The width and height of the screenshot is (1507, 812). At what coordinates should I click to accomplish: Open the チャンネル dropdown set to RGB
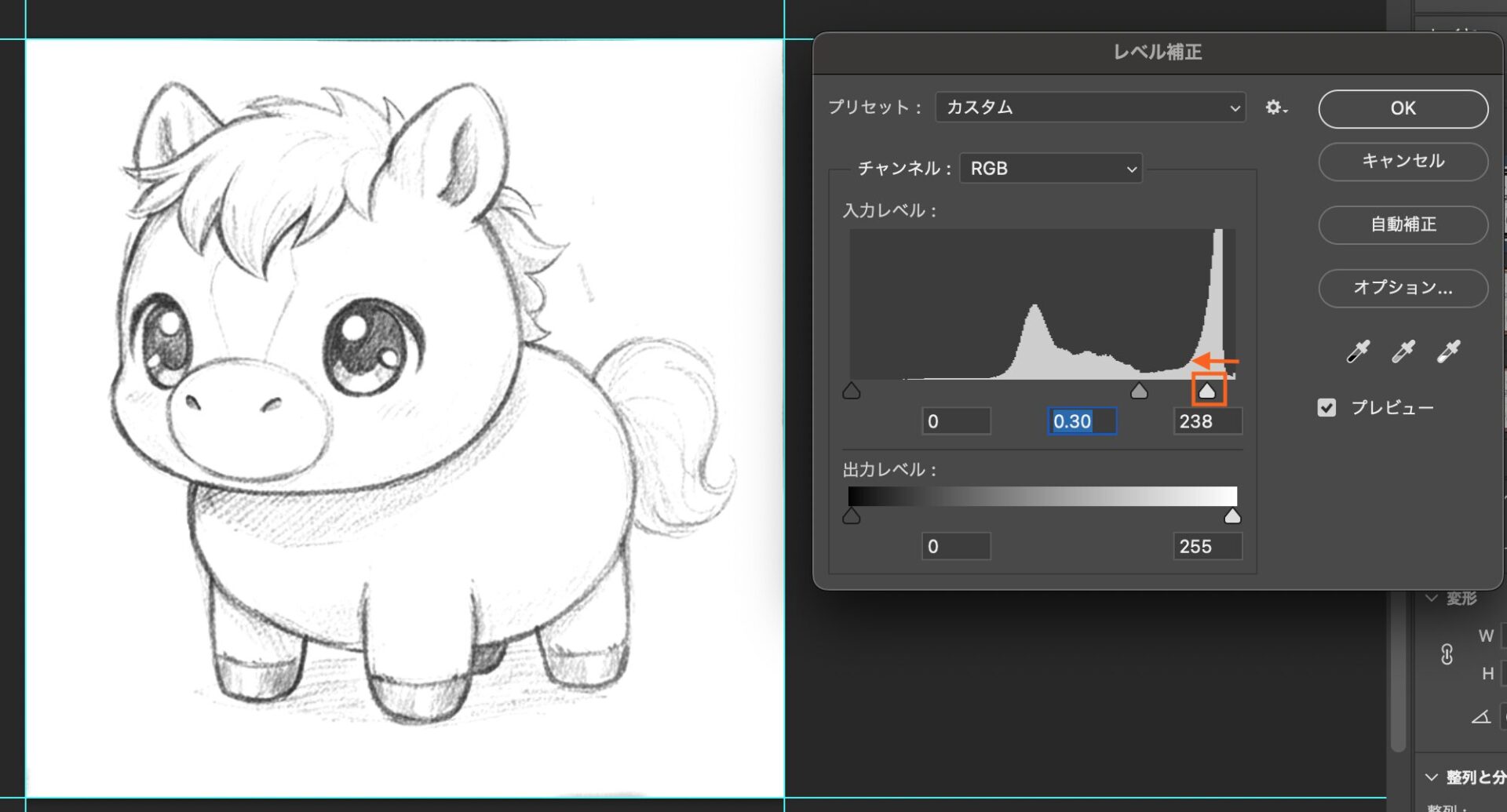[1051, 169]
